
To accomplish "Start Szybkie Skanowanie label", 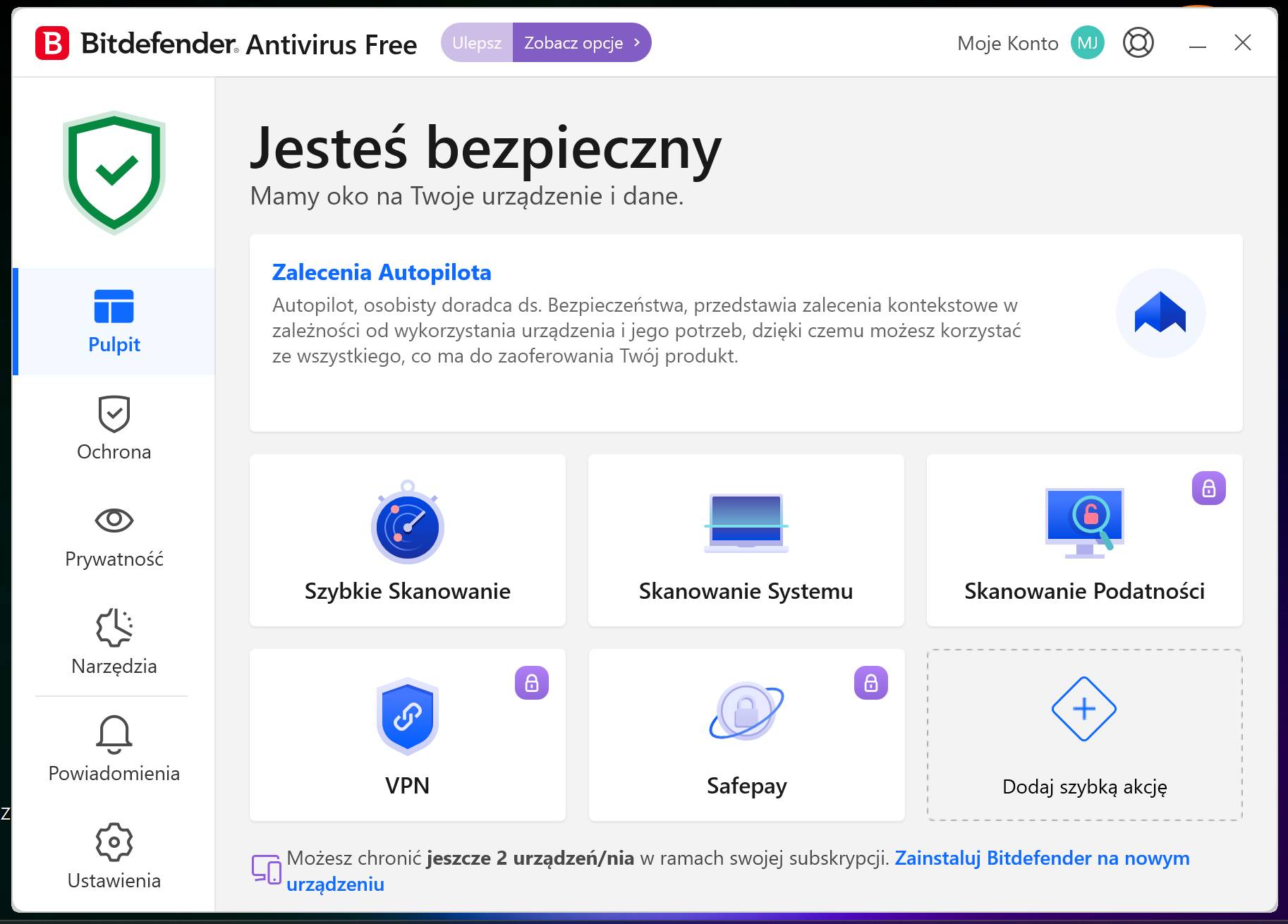I will coord(407,591).
